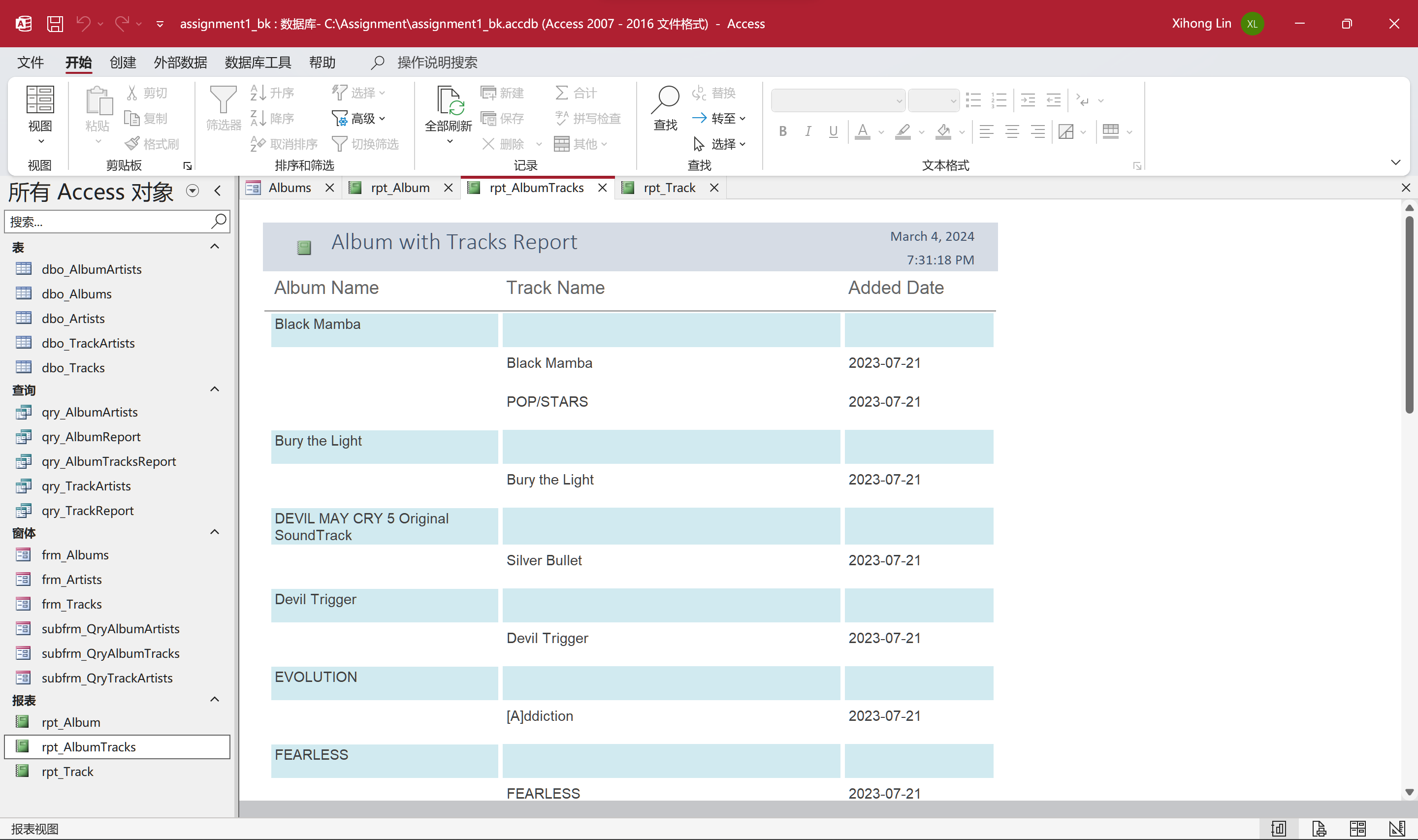The width and height of the screenshot is (1418, 840).
Task: Click the decrease indent icon
Action: tap(1054, 100)
